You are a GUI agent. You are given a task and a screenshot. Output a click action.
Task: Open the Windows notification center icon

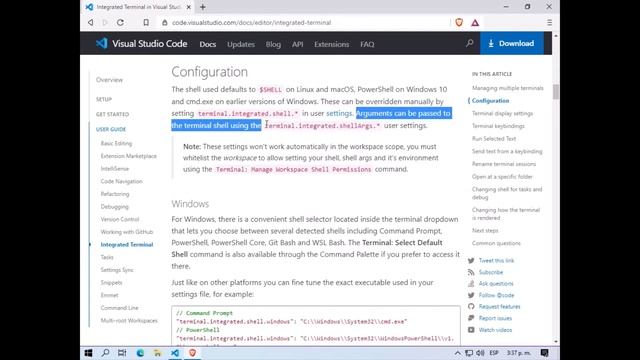pyautogui.click(x=544, y=353)
